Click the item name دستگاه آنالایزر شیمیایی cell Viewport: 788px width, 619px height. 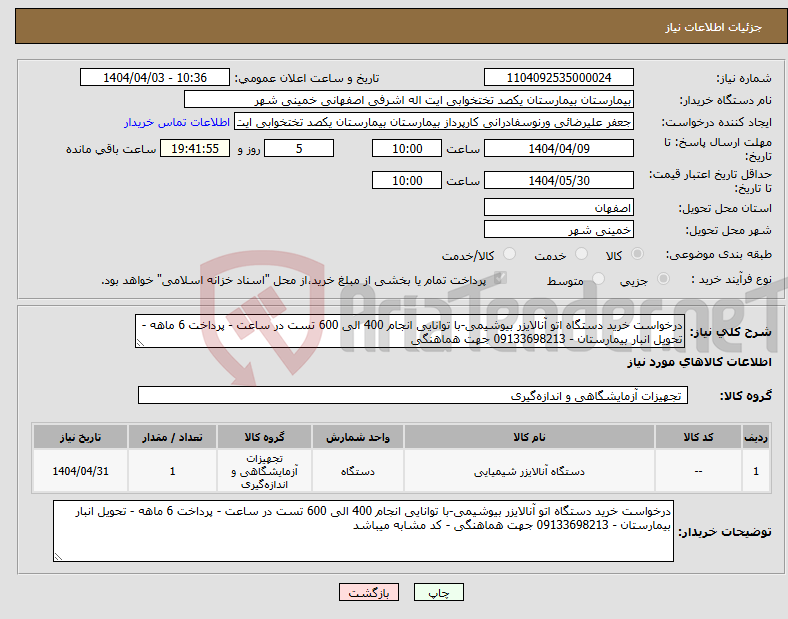point(529,471)
